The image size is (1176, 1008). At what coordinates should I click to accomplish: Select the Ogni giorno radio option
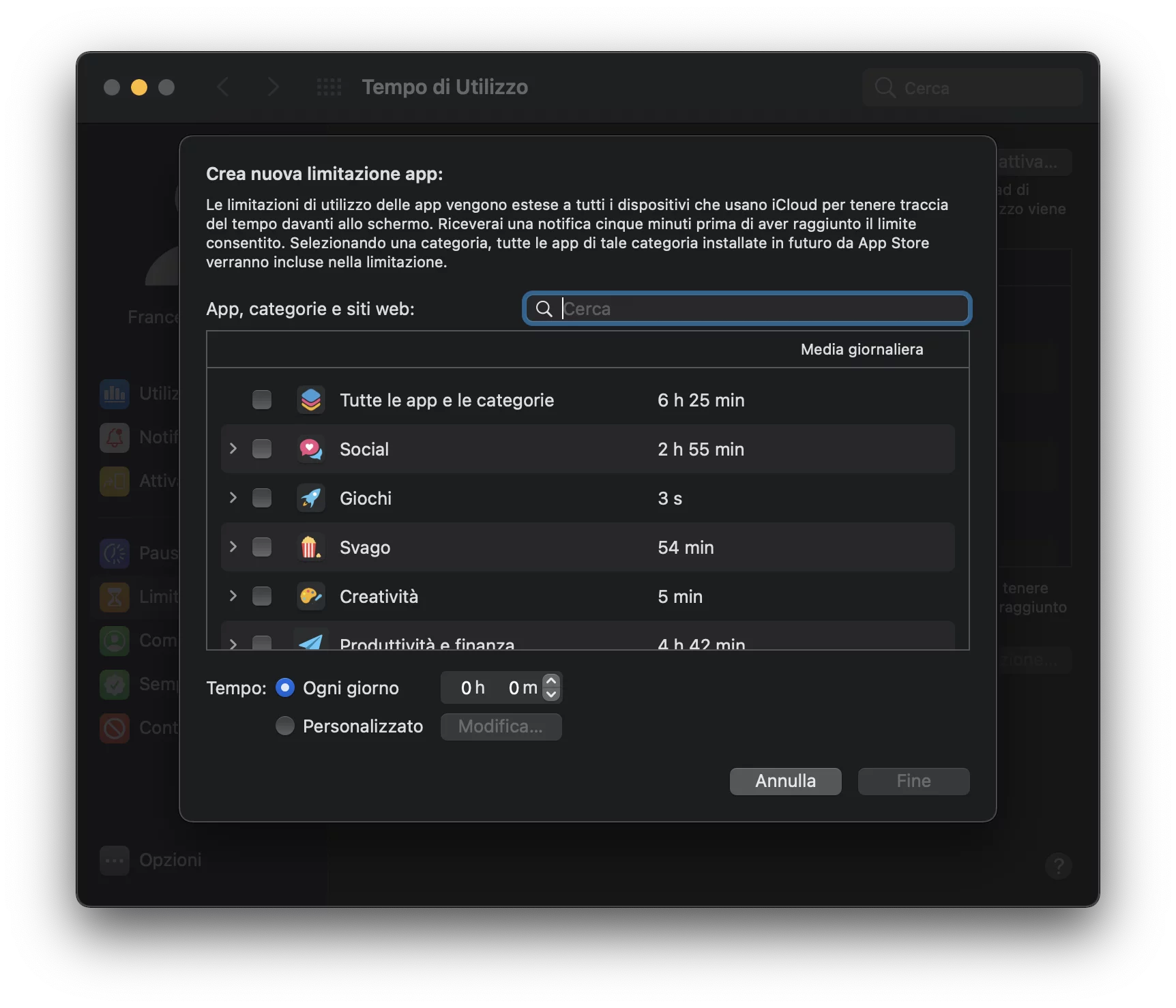(285, 687)
